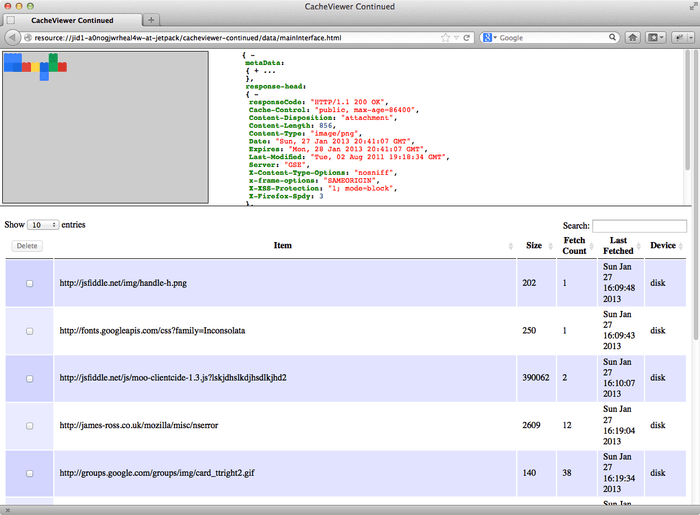Select the james-ross.co.uk/mozilla/misc/nserror entry
Screen dimensions: 700x515
[x=139, y=425]
